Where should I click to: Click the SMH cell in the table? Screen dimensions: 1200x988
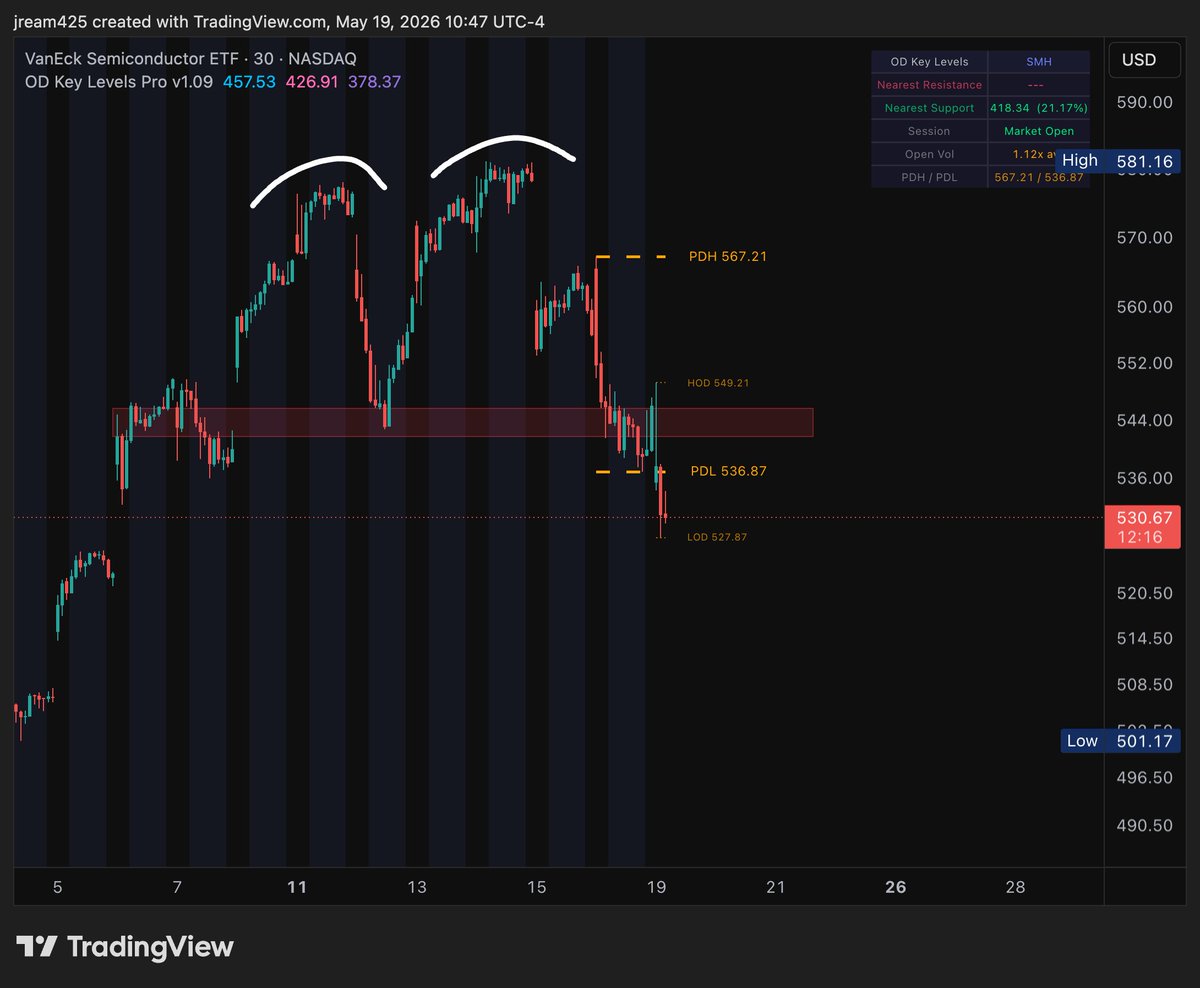[1039, 62]
